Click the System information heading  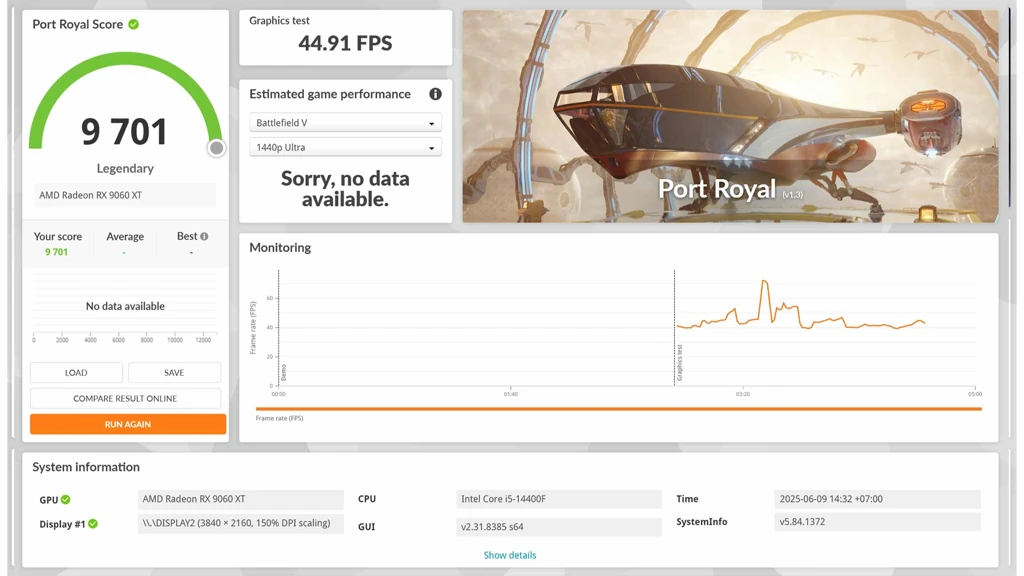(86, 467)
